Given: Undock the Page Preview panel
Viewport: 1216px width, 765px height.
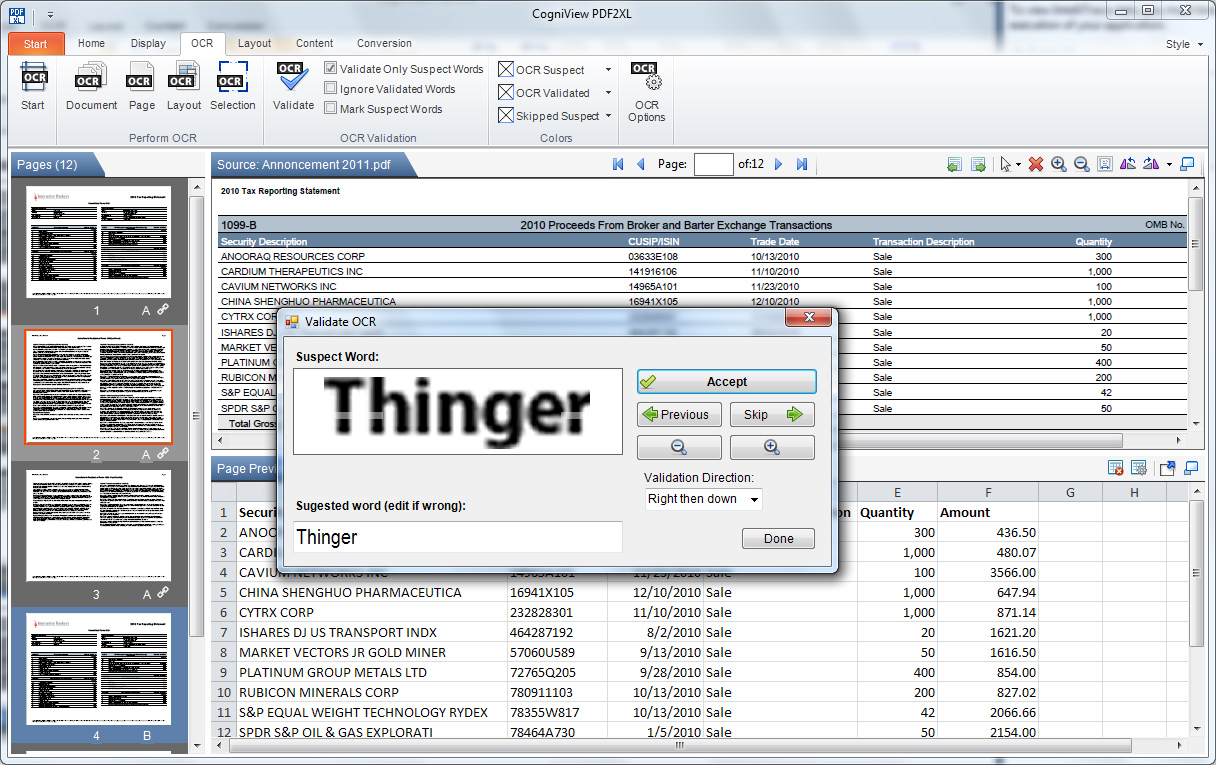Looking at the screenshot, I should [1190, 468].
